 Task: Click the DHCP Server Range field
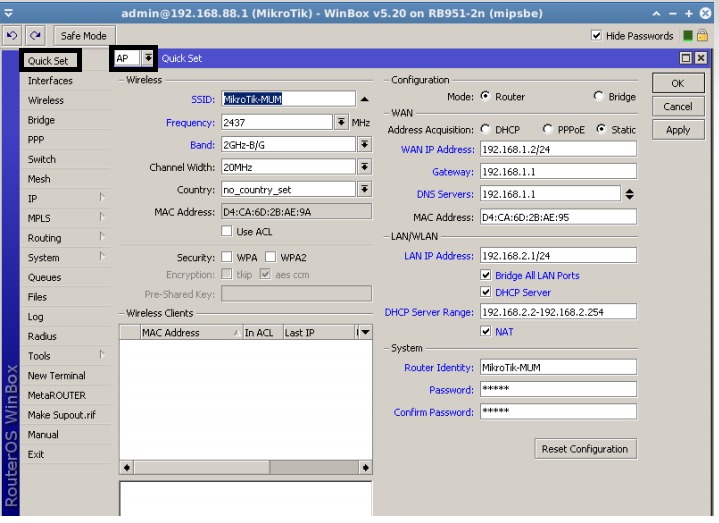(x=558, y=312)
